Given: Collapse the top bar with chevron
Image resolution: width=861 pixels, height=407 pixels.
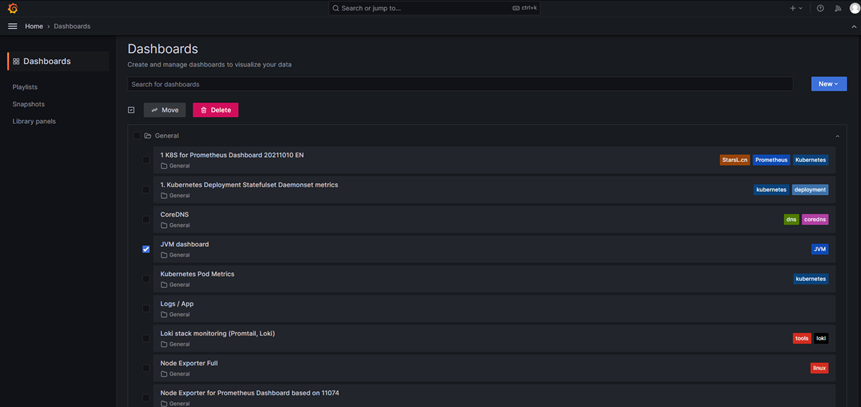Looking at the screenshot, I should pos(853,26).
